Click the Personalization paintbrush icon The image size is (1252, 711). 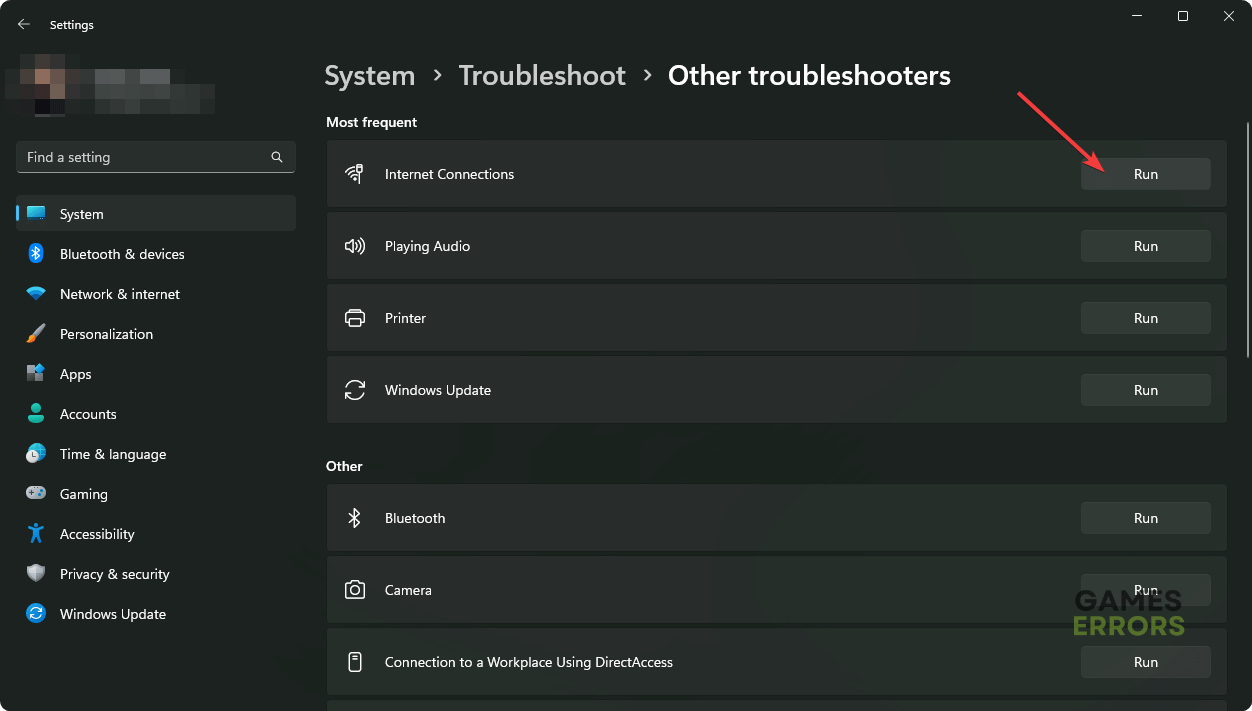(36, 334)
